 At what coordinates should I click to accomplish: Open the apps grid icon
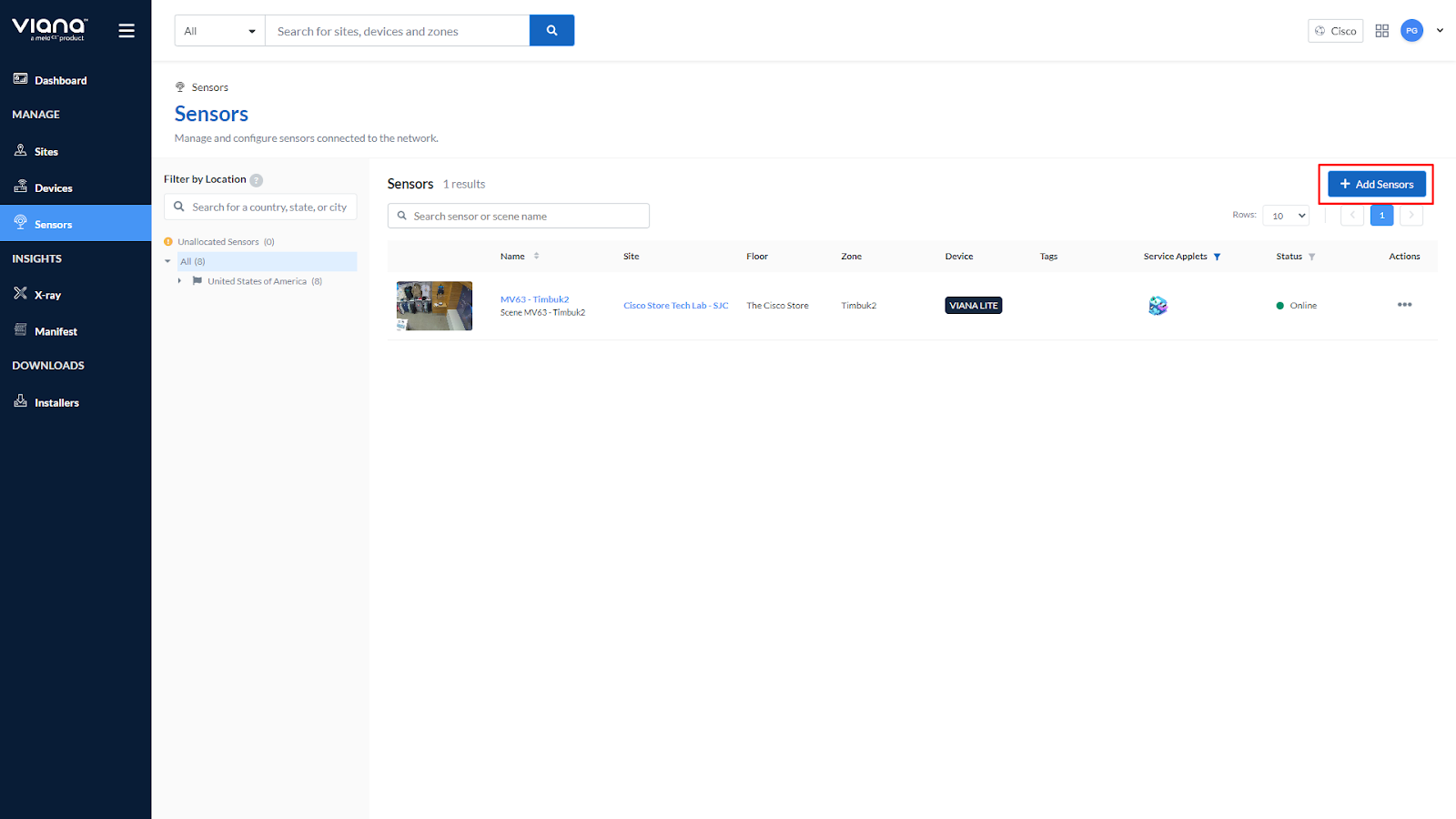[x=1381, y=31]
